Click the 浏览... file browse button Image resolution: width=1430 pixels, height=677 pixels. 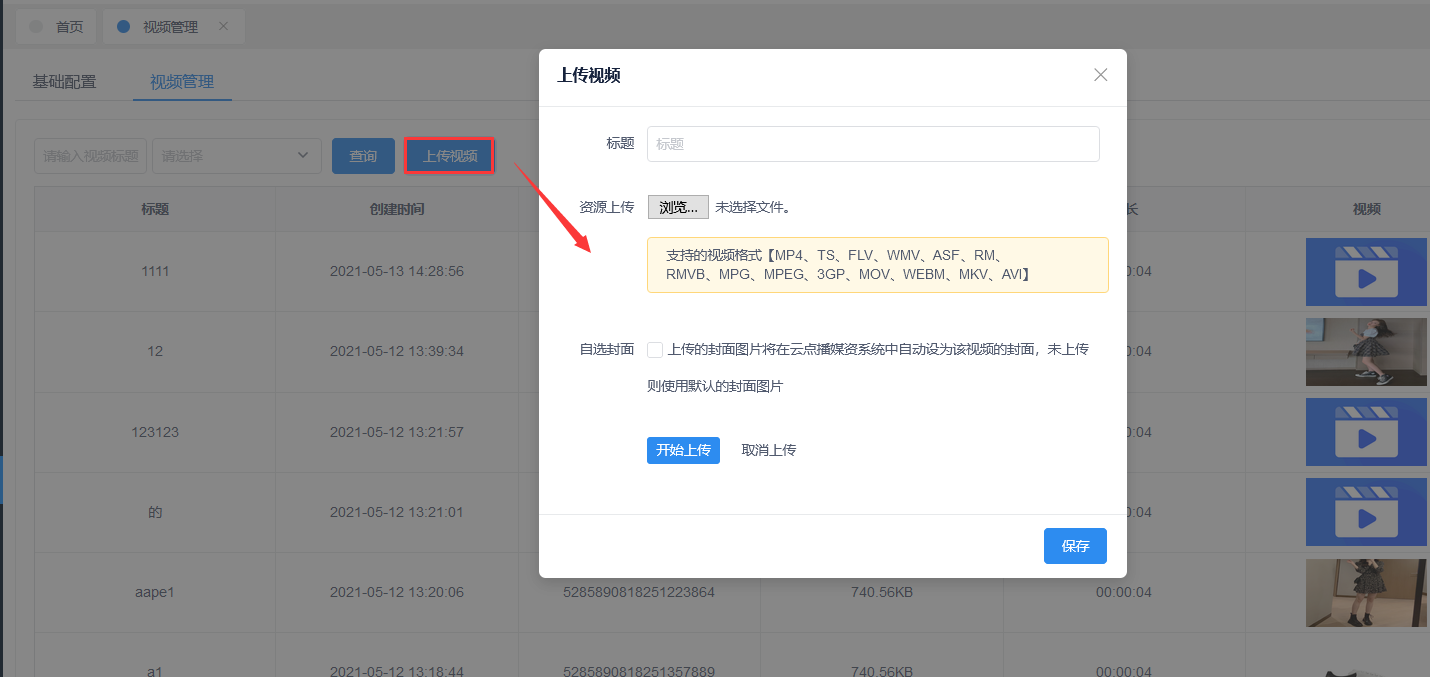pyautogui.click(x=678, y=207)
